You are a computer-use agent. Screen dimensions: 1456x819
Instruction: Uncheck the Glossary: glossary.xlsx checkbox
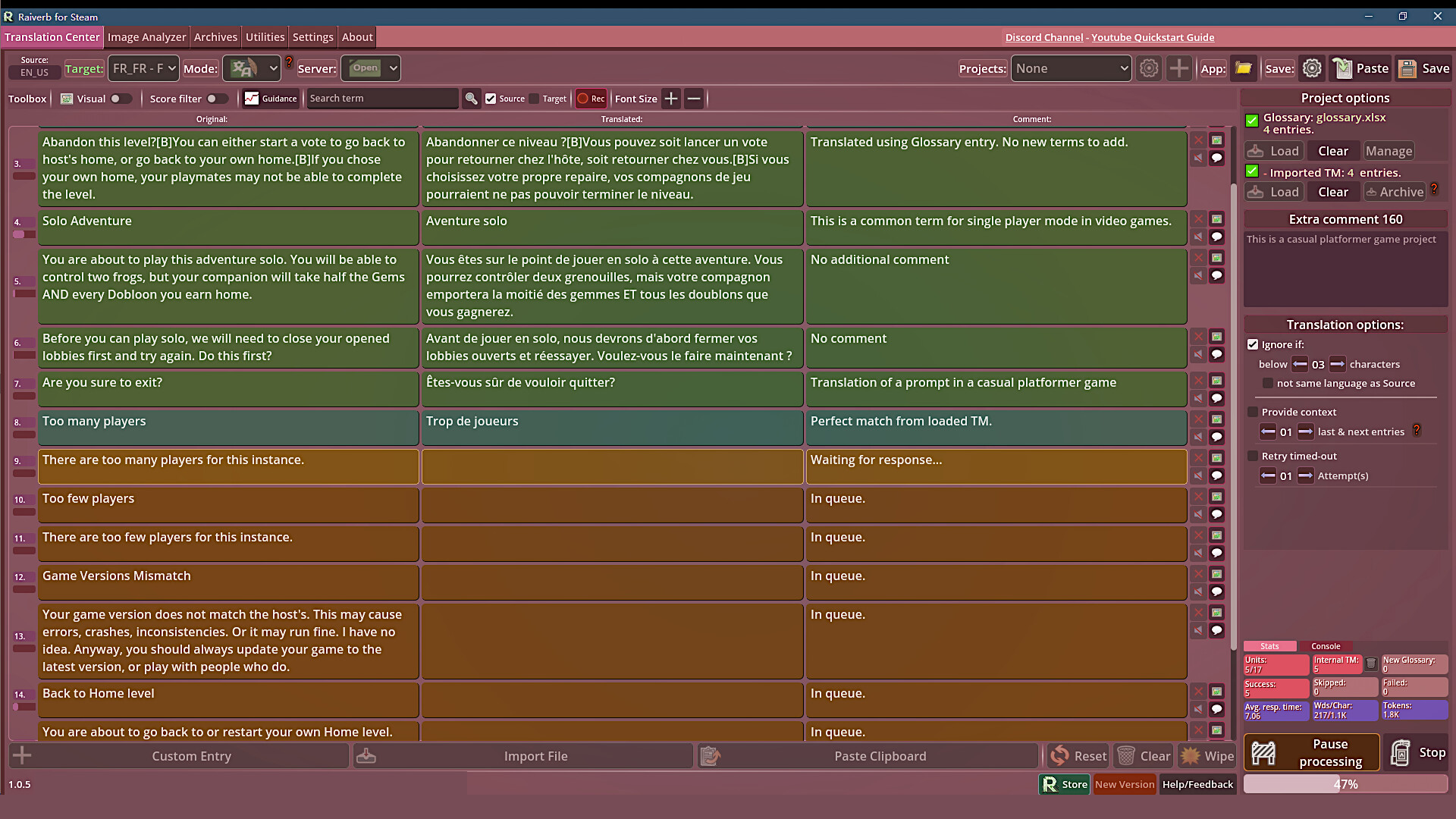coord(1253,119)
